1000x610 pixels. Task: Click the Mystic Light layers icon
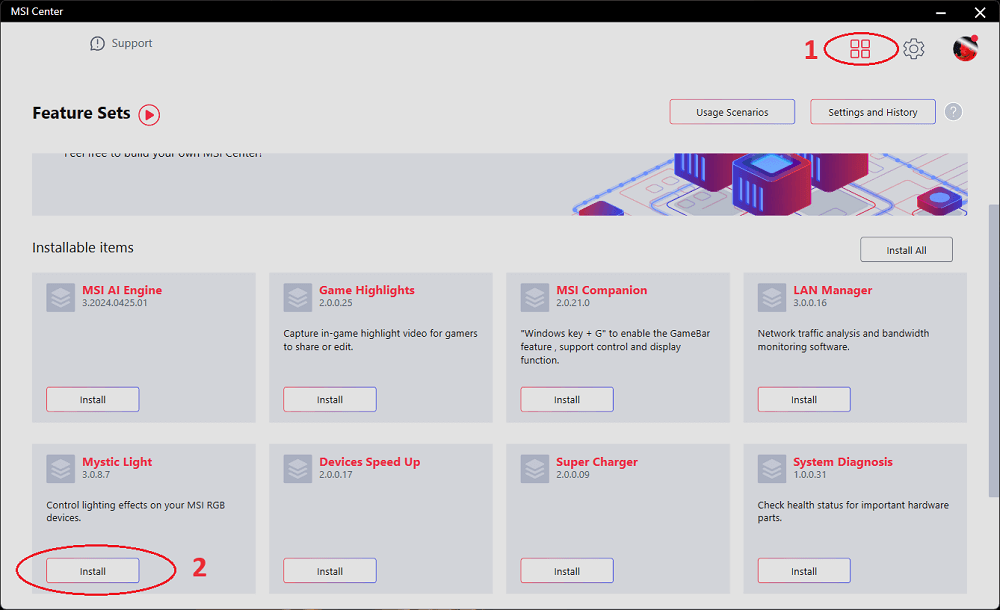61,469
